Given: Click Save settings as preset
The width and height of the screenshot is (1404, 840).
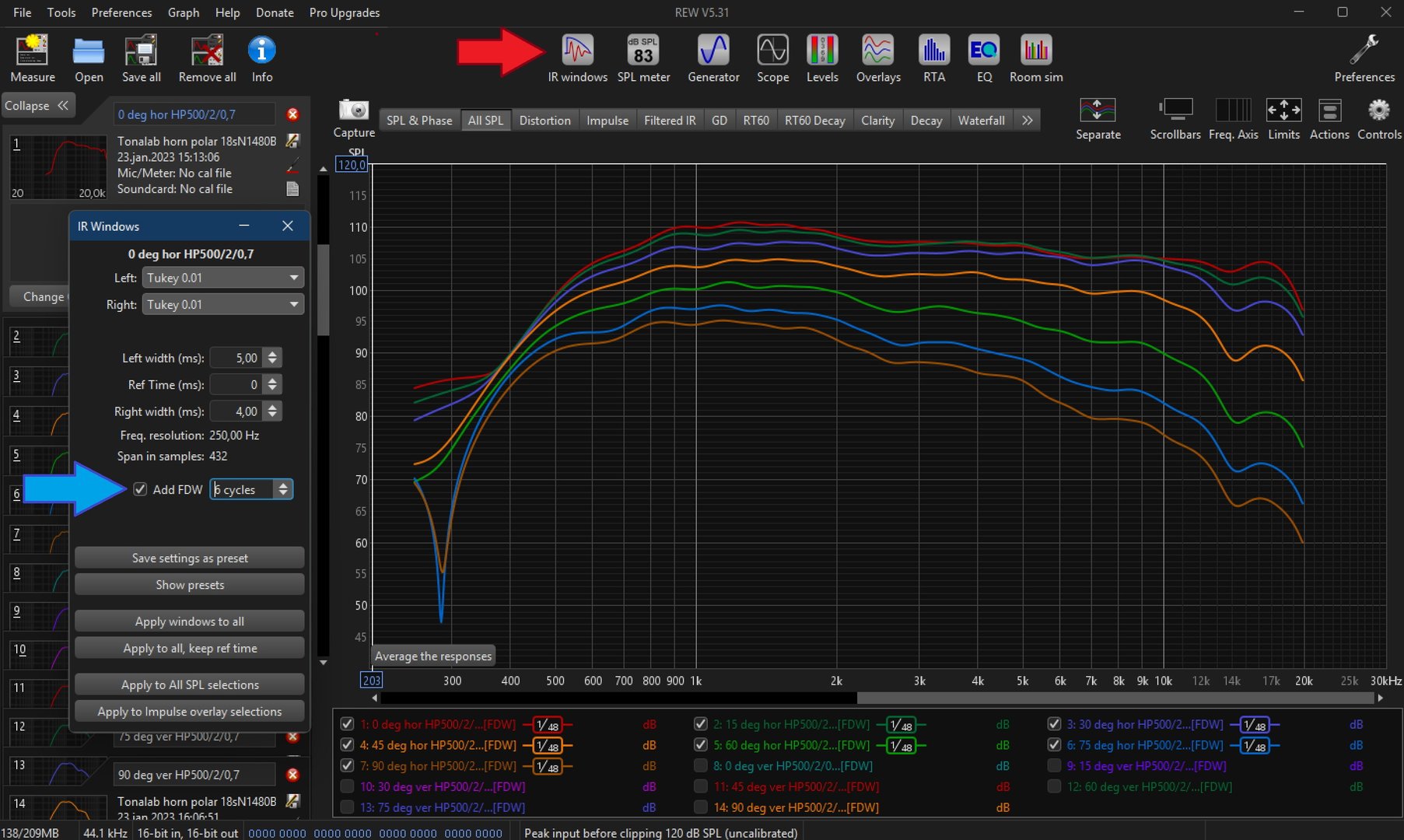Looking at the screenshot, I should click(190, 558).
